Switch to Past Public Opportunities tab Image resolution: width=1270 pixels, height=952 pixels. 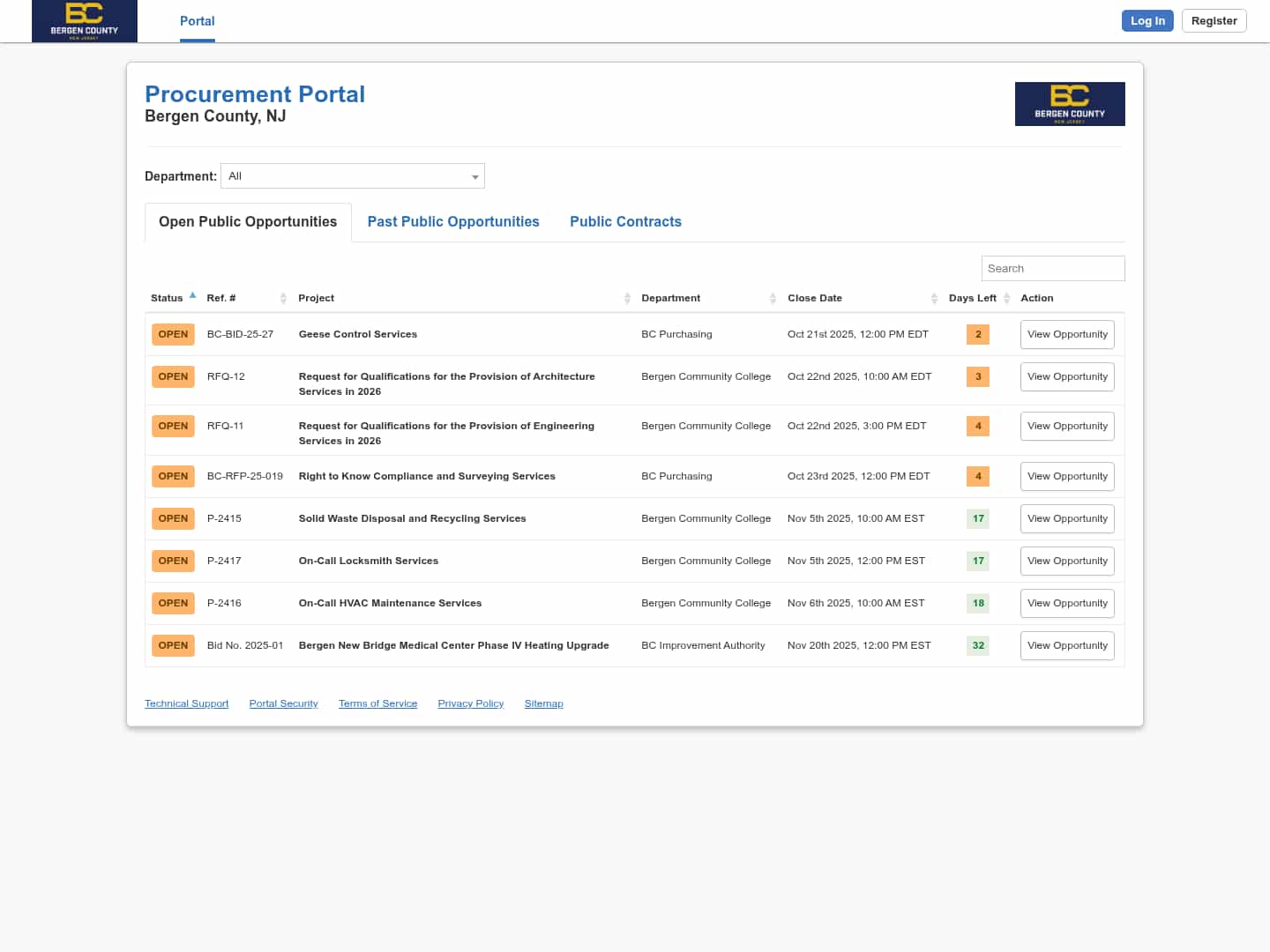tap(453, 222)
